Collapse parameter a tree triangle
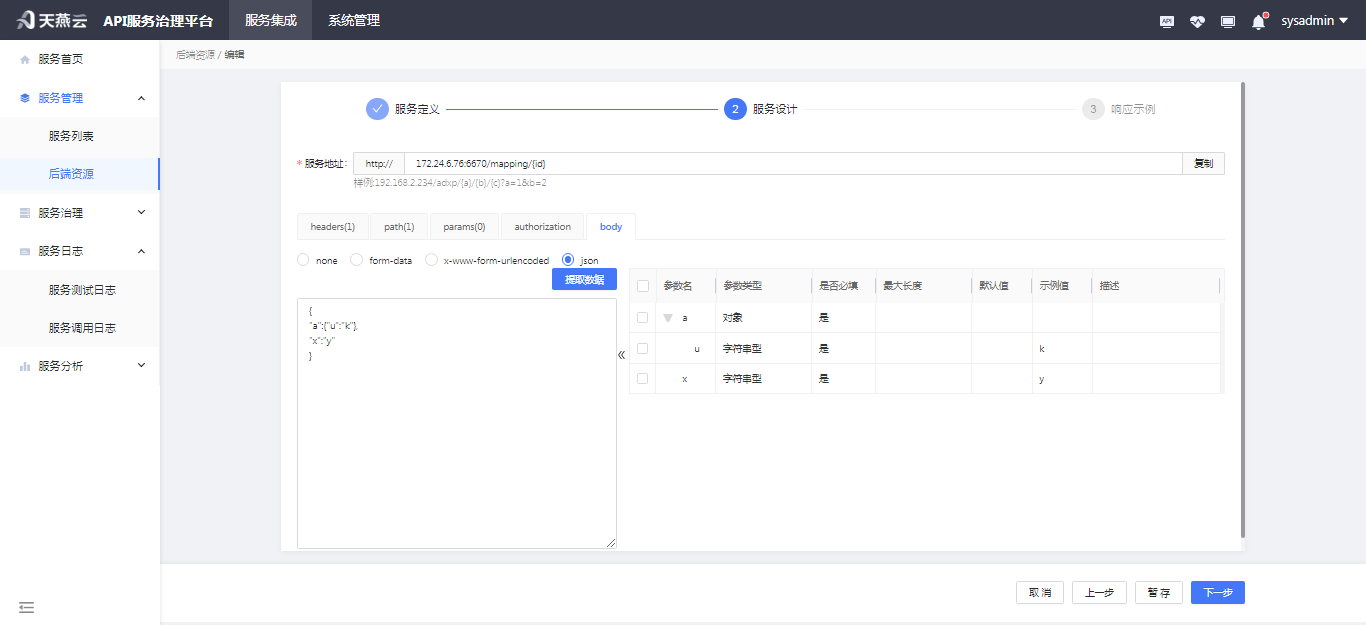 coord(668,318)
